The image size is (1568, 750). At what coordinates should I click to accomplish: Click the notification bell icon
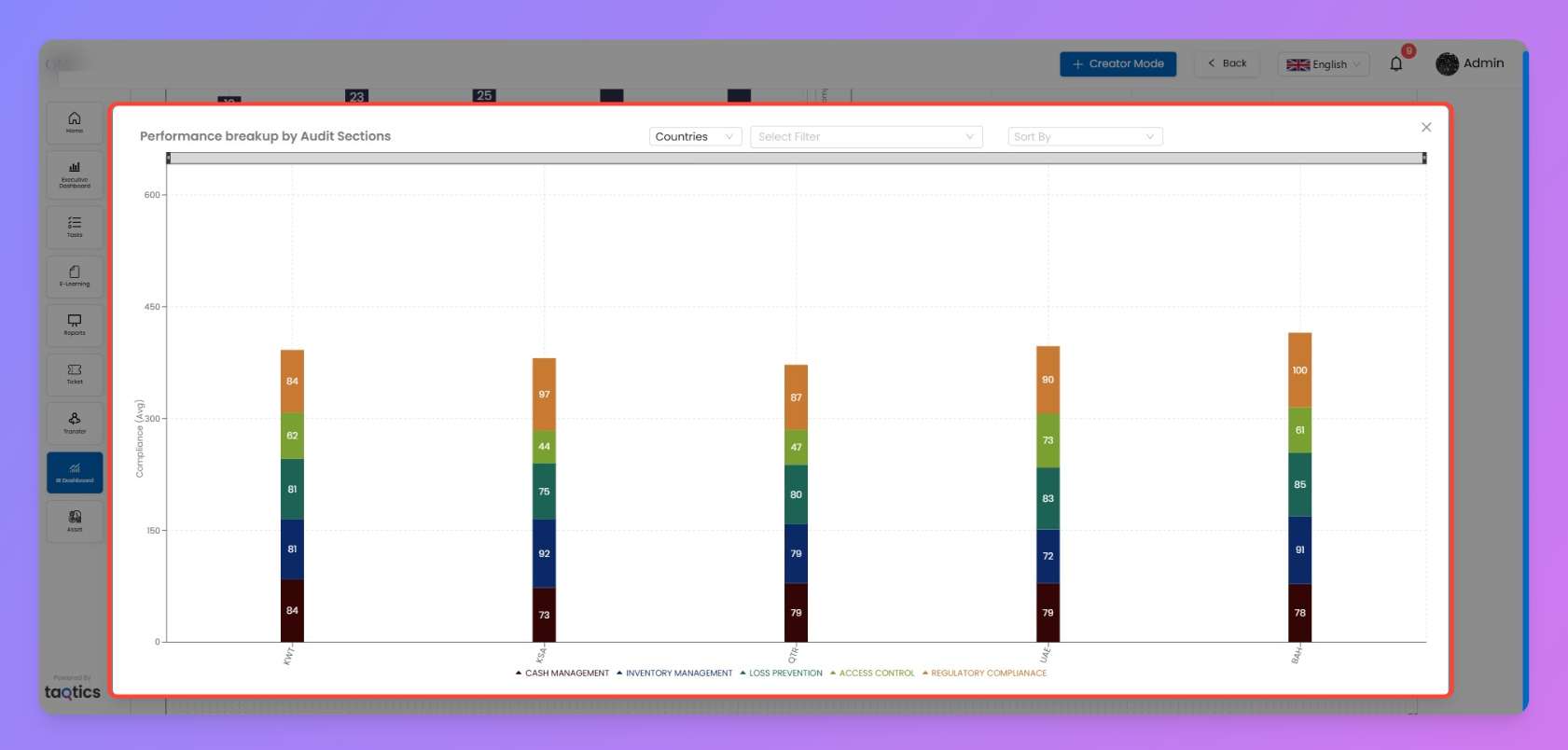point(1395,63)
